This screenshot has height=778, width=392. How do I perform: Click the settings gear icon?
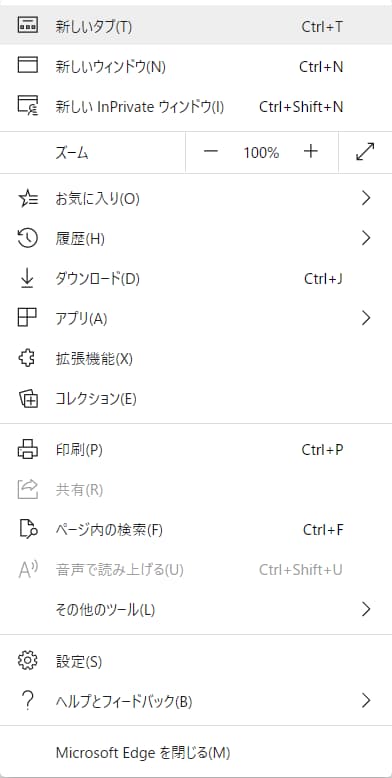27,661
